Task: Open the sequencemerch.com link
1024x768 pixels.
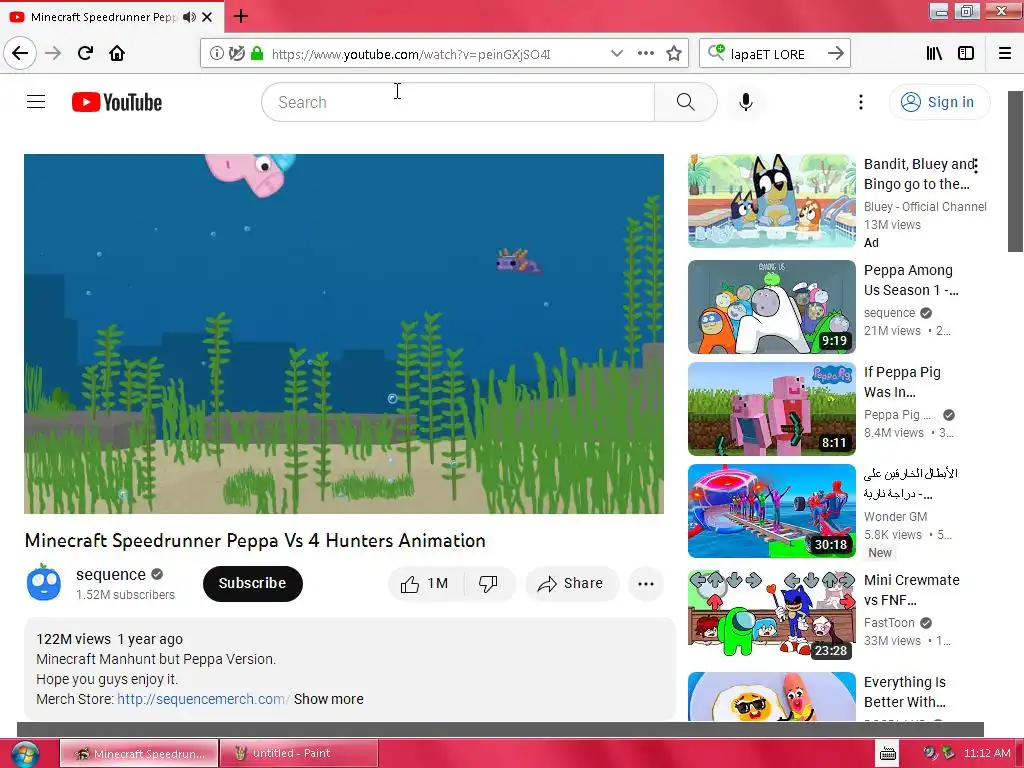Action: tap(202, 699)
